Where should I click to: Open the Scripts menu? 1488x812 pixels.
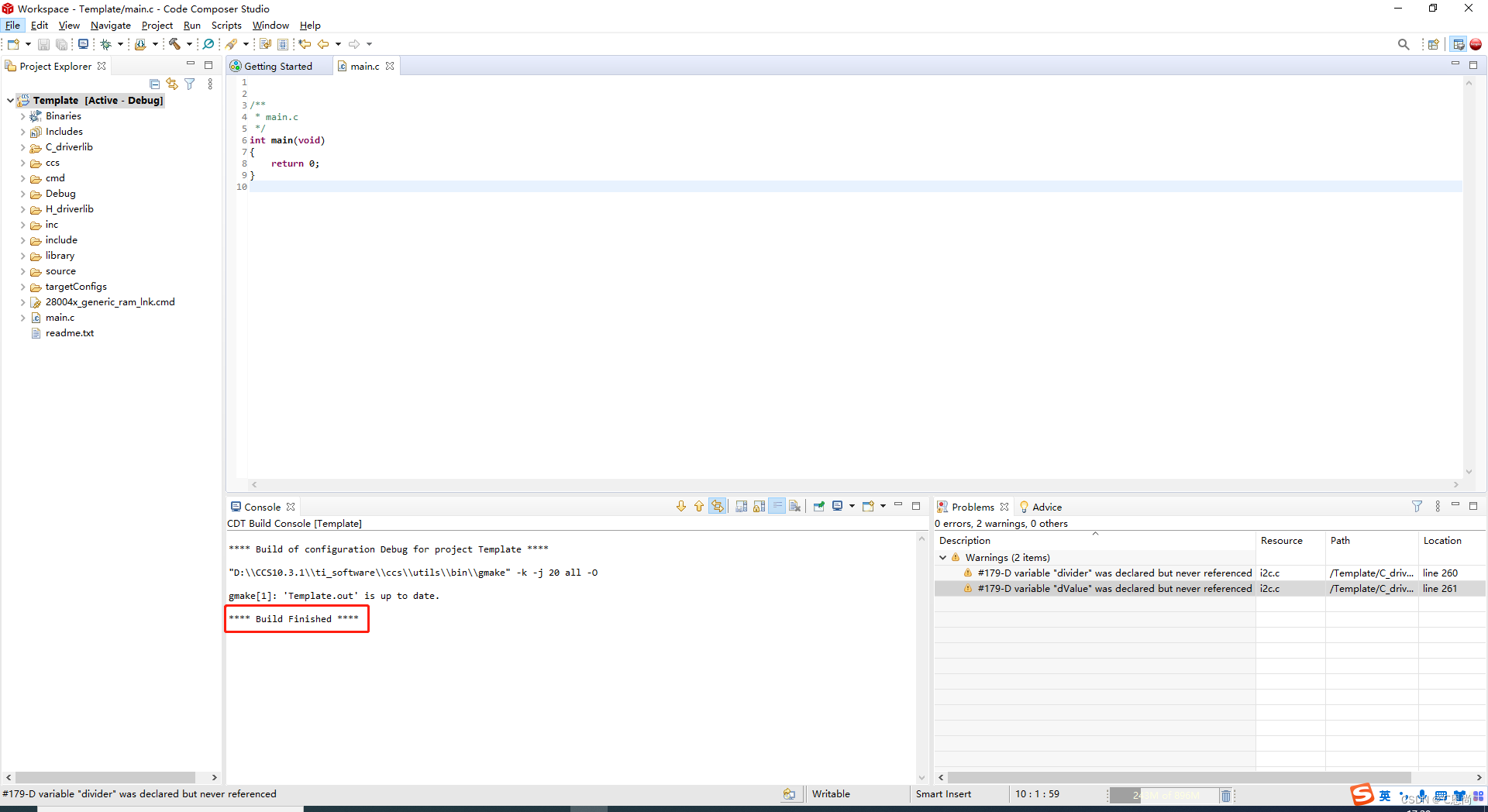pyautogui.click(x=226, y=26)
